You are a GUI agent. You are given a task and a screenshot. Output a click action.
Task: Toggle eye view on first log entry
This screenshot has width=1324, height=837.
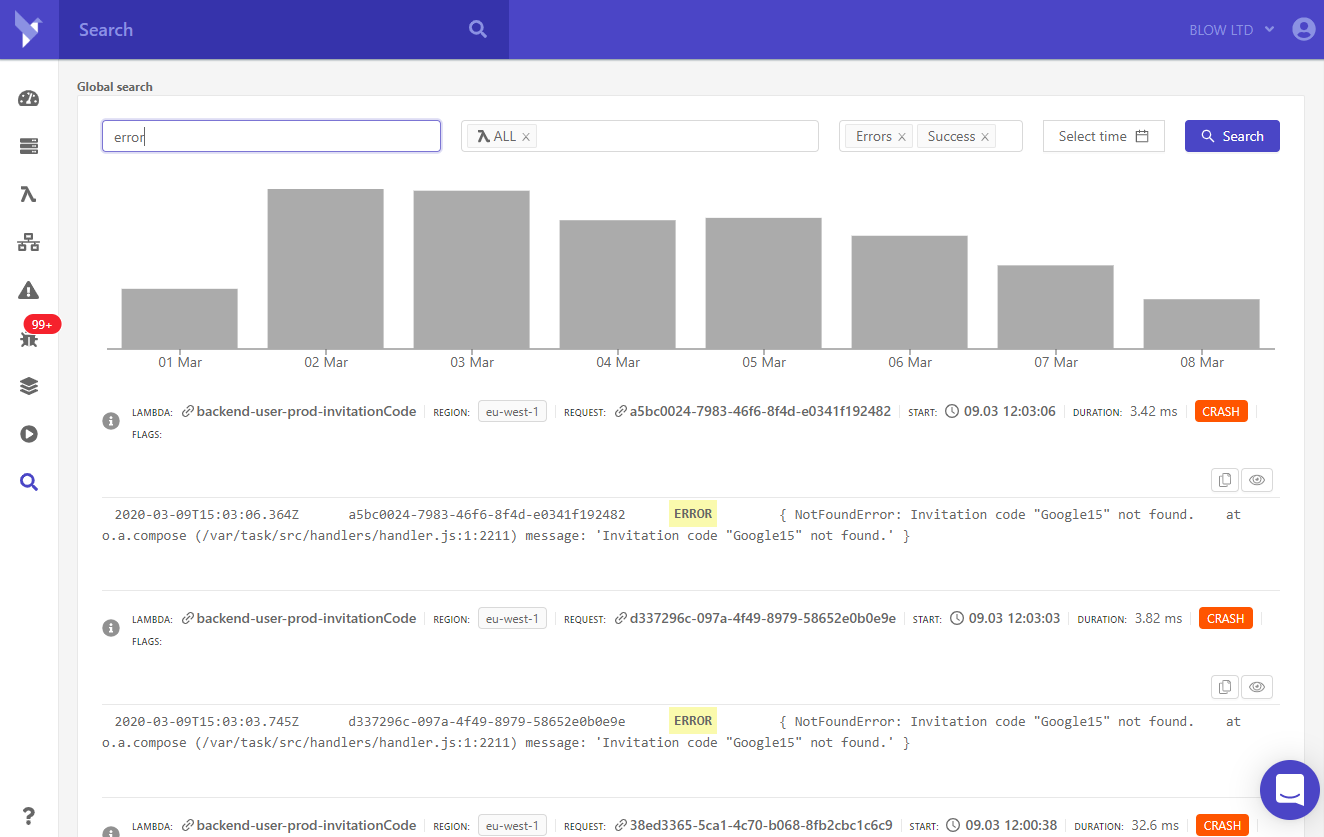(1257, 480)
